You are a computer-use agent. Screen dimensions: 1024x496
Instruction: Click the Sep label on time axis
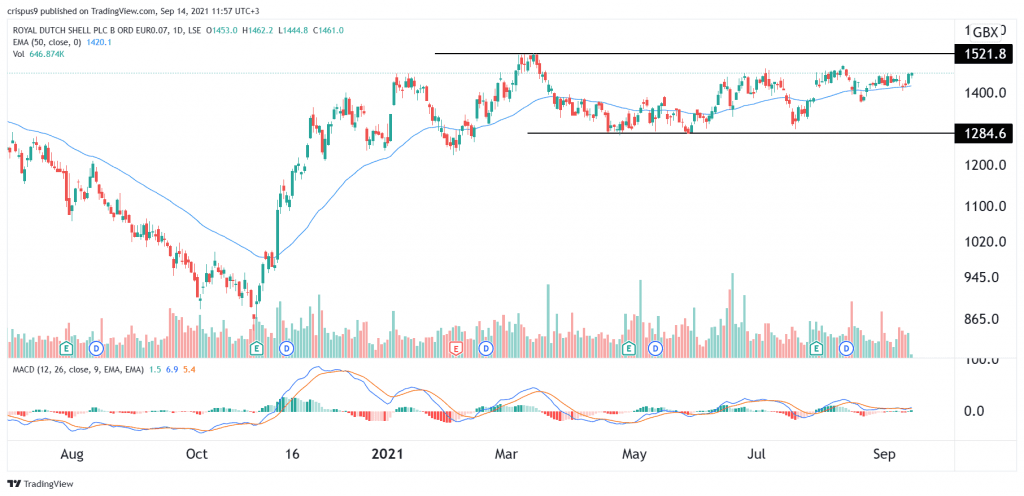[884, 453]
